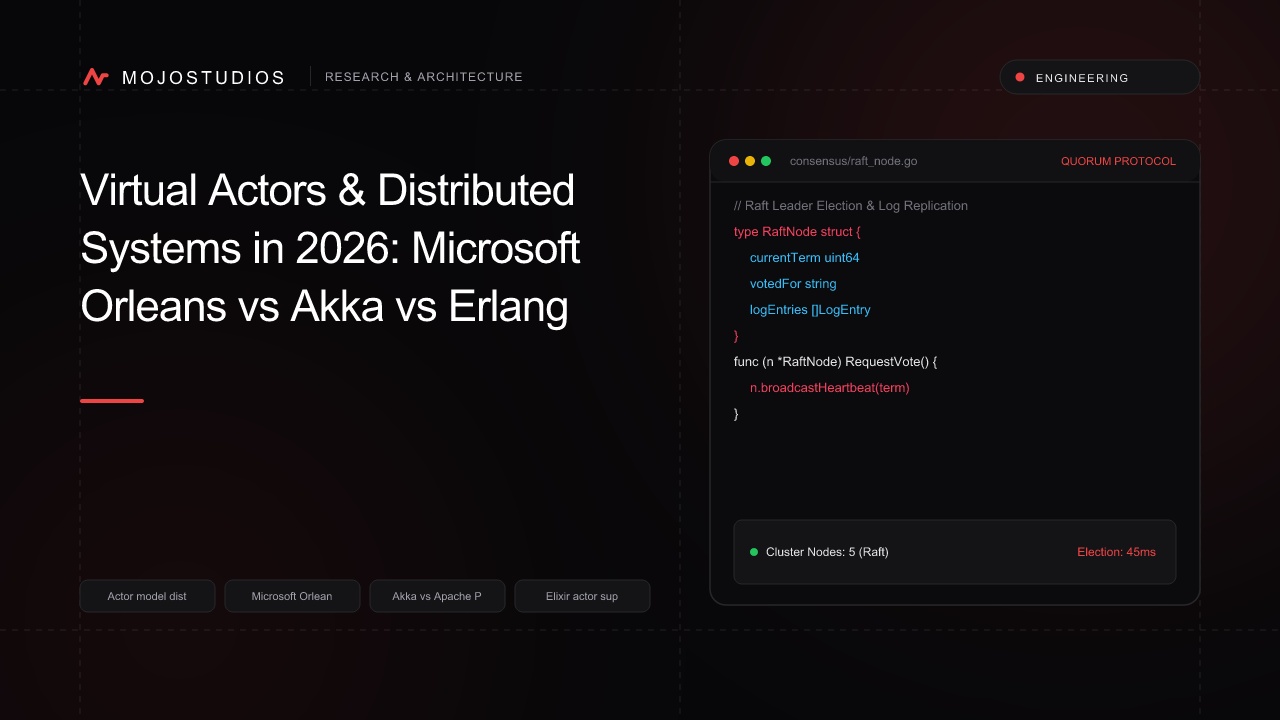This screenshot has height=720, width=1280.
Task: Click the red close dot in code window
Action: (x=734, y=161)
